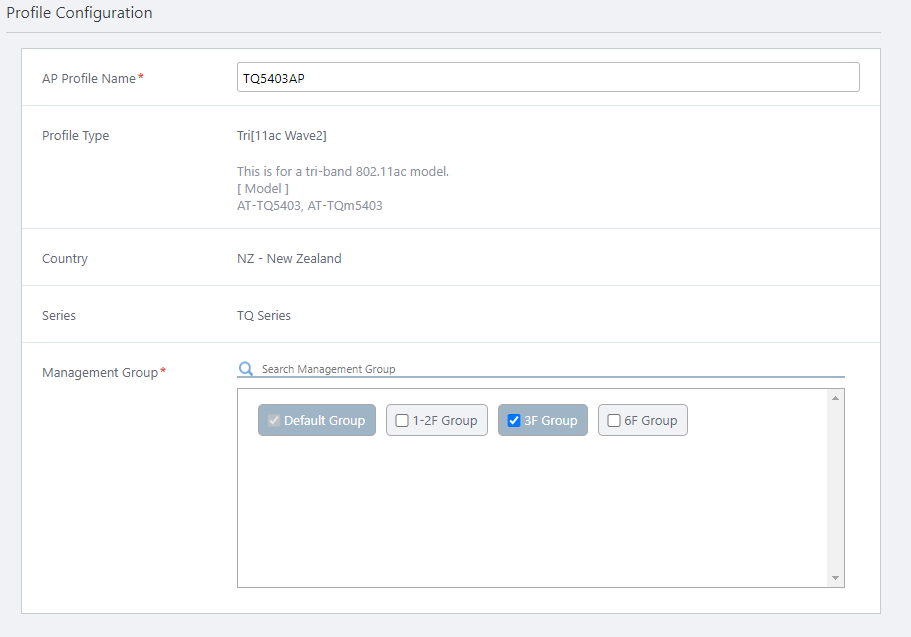911x637 pixels.
Task: Click the scroll up arrow in group list
Action: point(836,397)
